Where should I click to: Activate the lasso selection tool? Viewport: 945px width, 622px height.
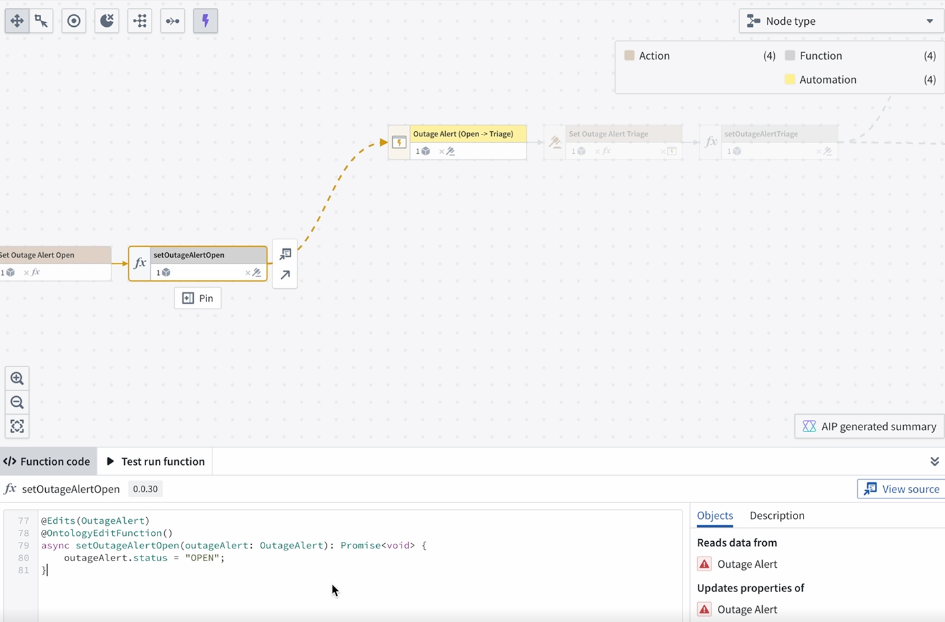pyautogui.click(x=41, y=20)
